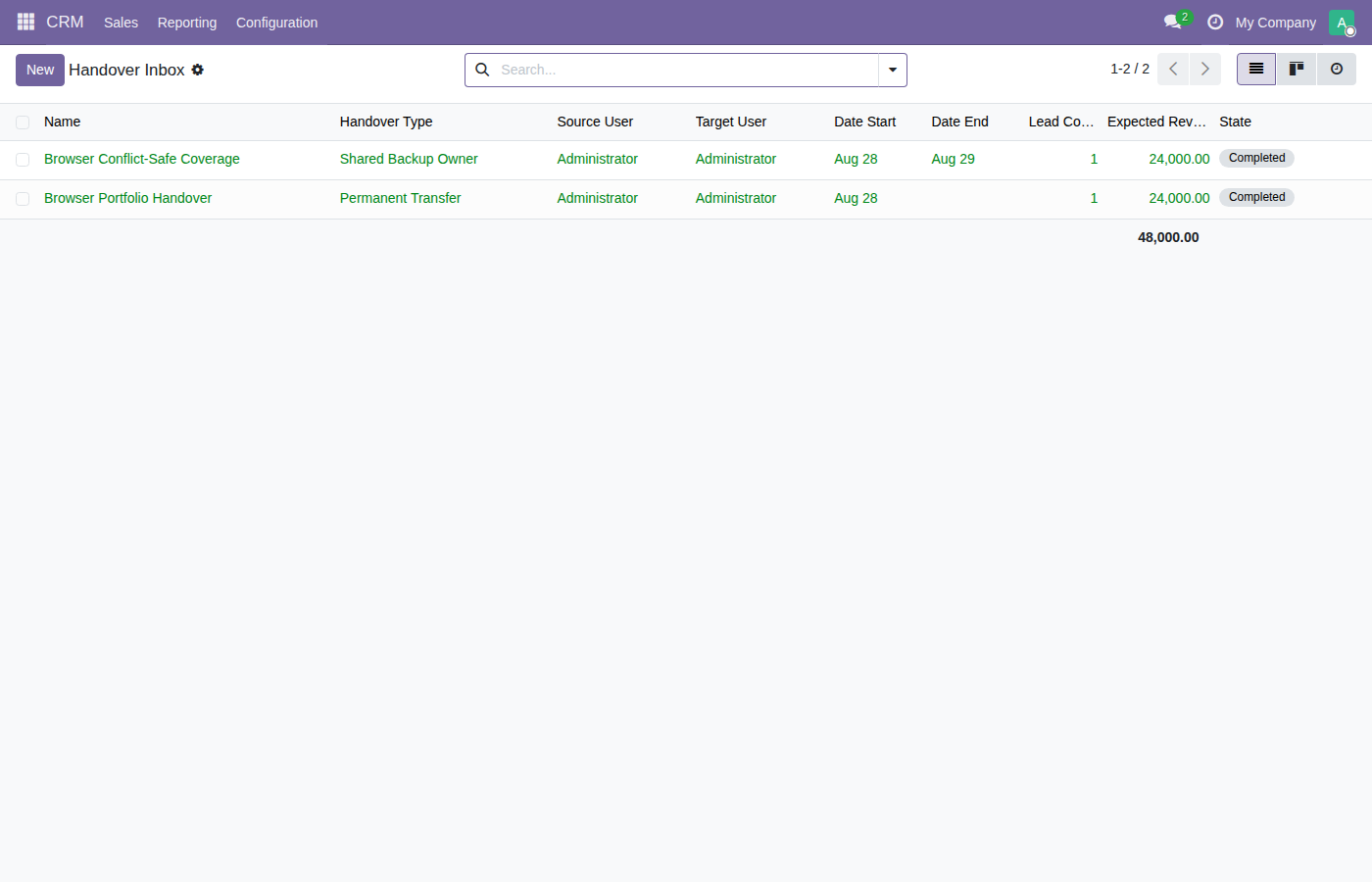This screenshot has height=882, width=1372.
Task: Open the user avatar menu
Action: [1342, 23]
